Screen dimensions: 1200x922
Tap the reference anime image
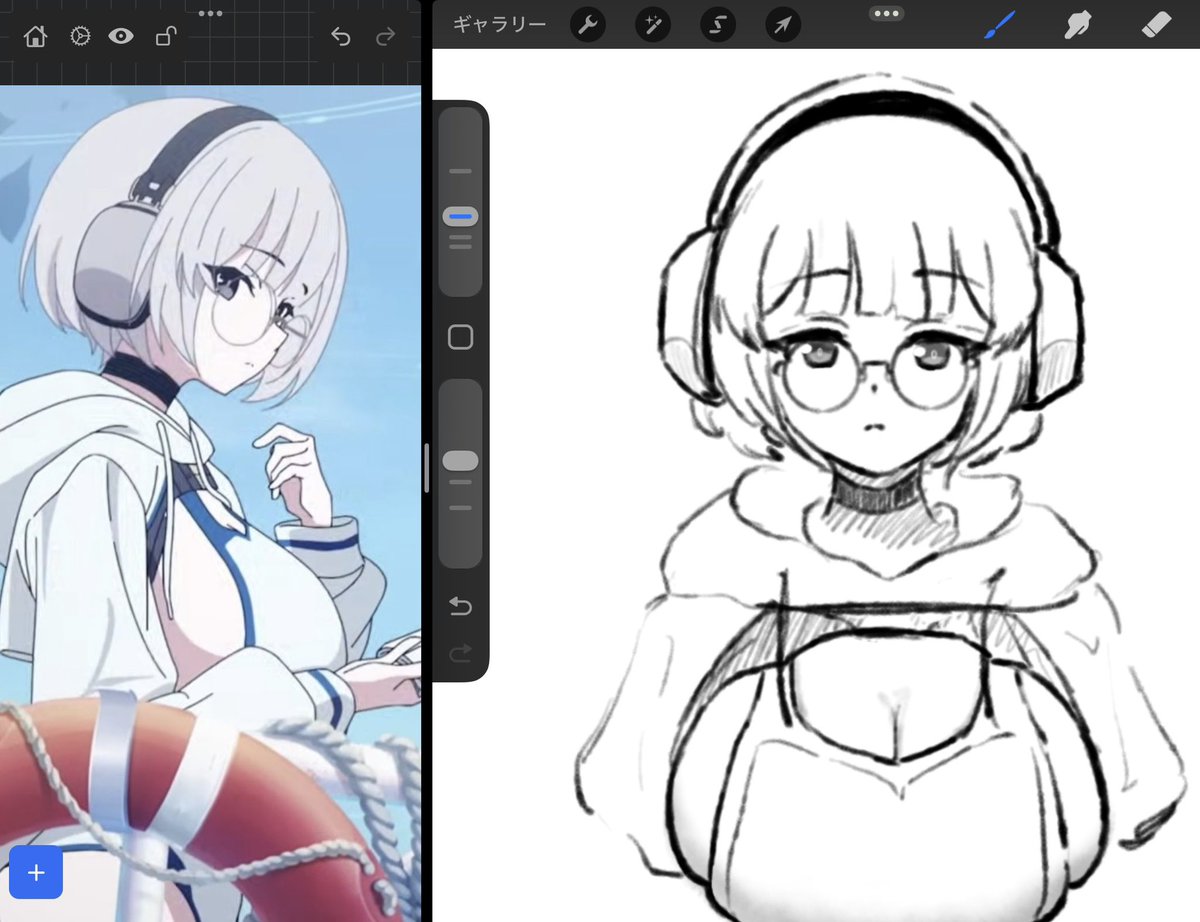[210, 503]
